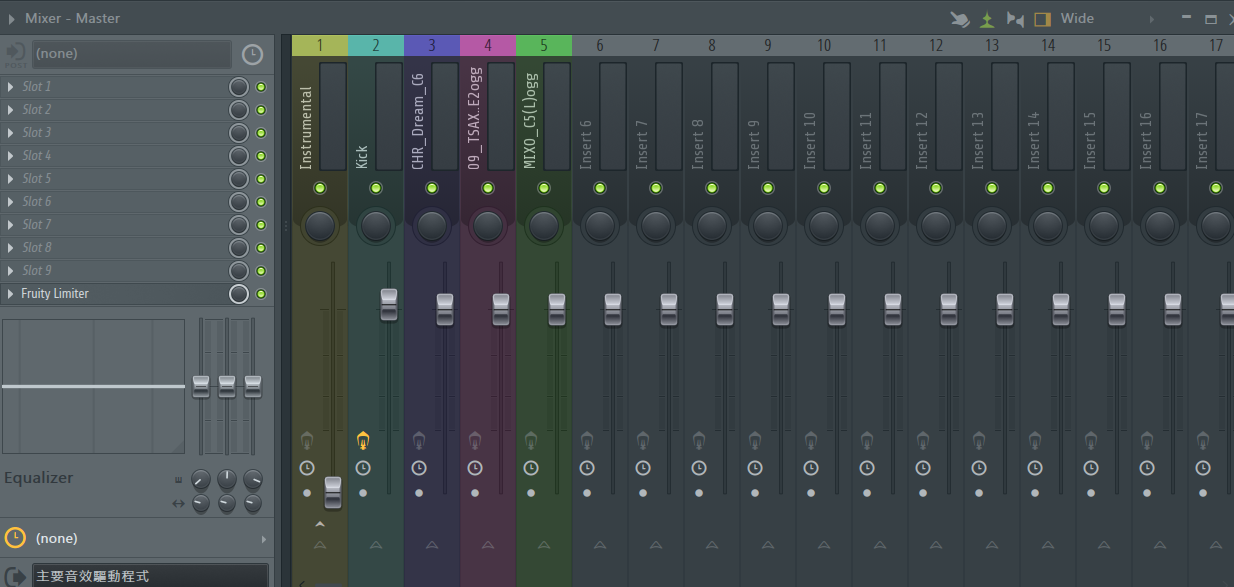Screen dimensions: 1234x587
Task: Click the yellow latency clock icon
Action: pos(15,538)
